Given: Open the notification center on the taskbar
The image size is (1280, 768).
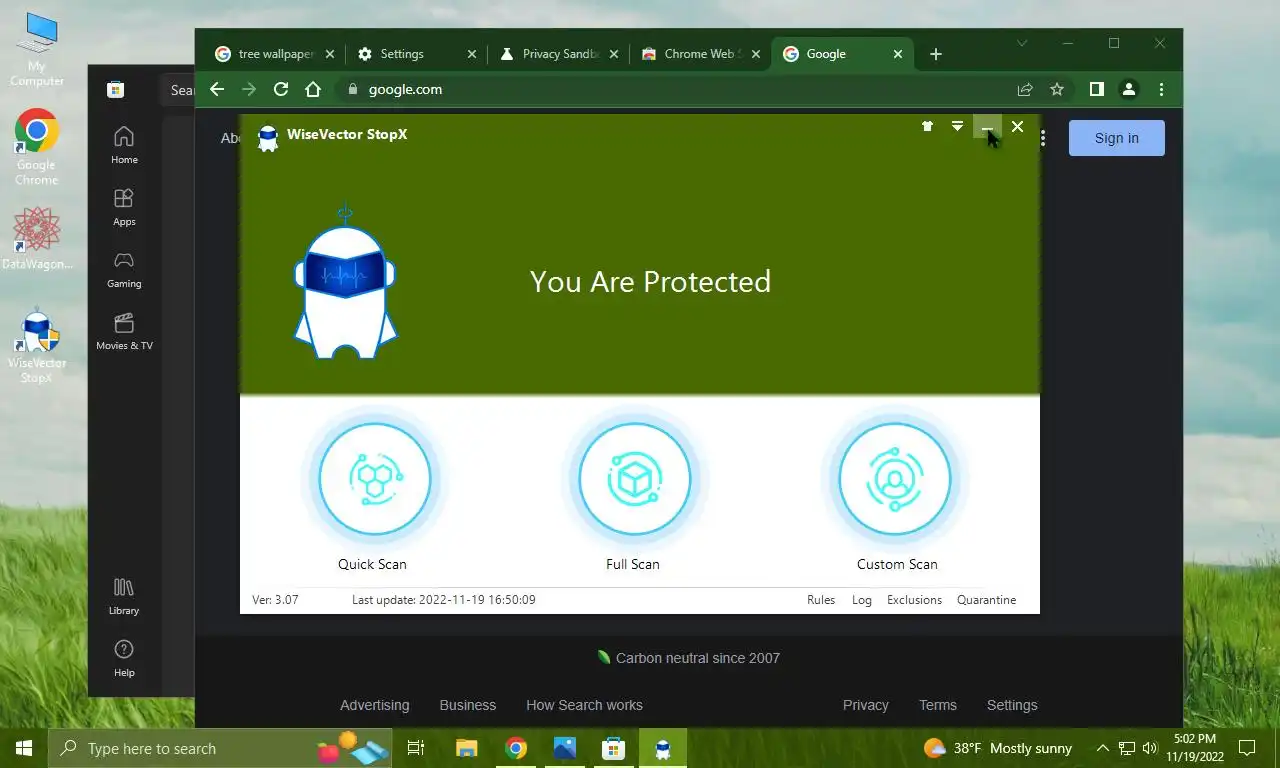Looking at the screenshot, I should pyautogui.click(x=1247, y=748).
